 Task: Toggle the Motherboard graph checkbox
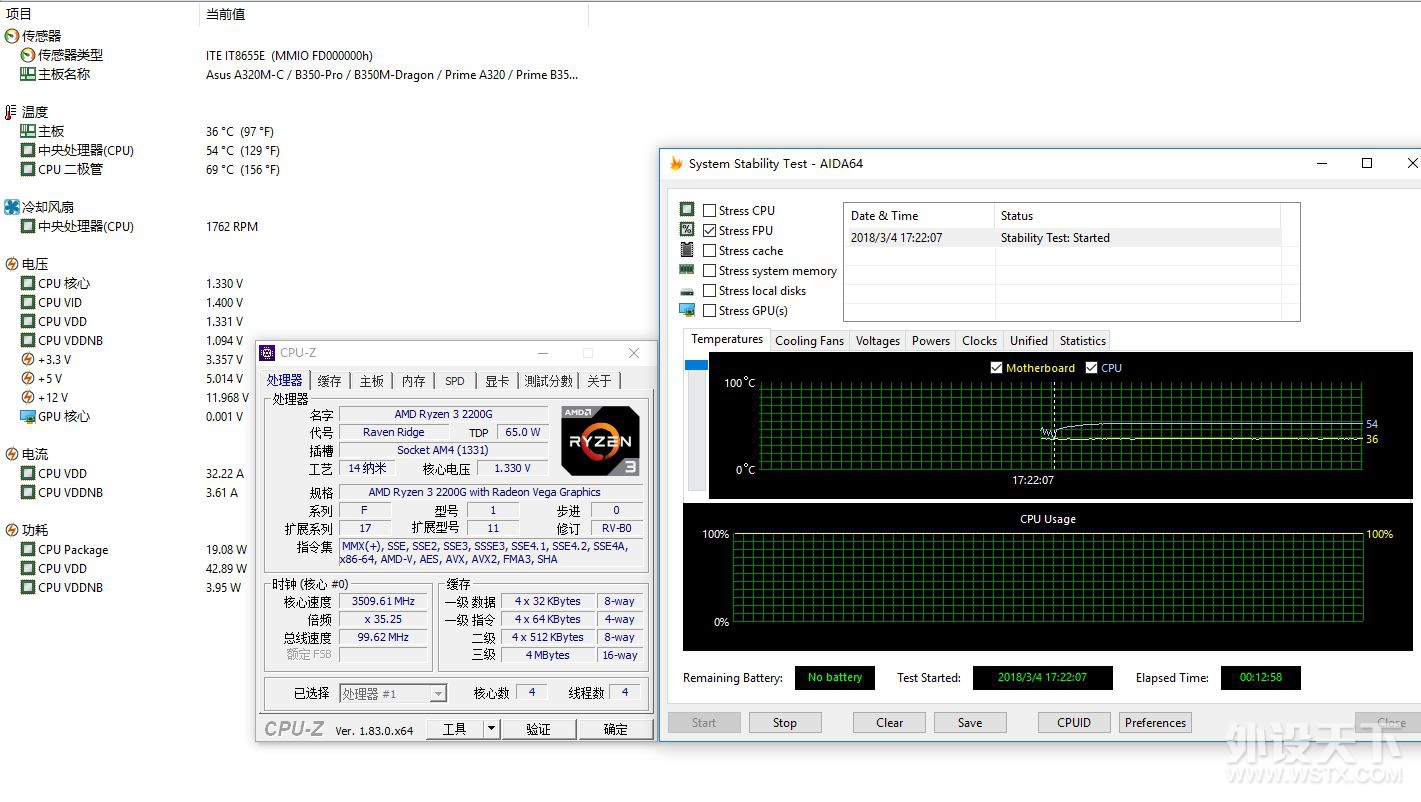click(996, 368)
